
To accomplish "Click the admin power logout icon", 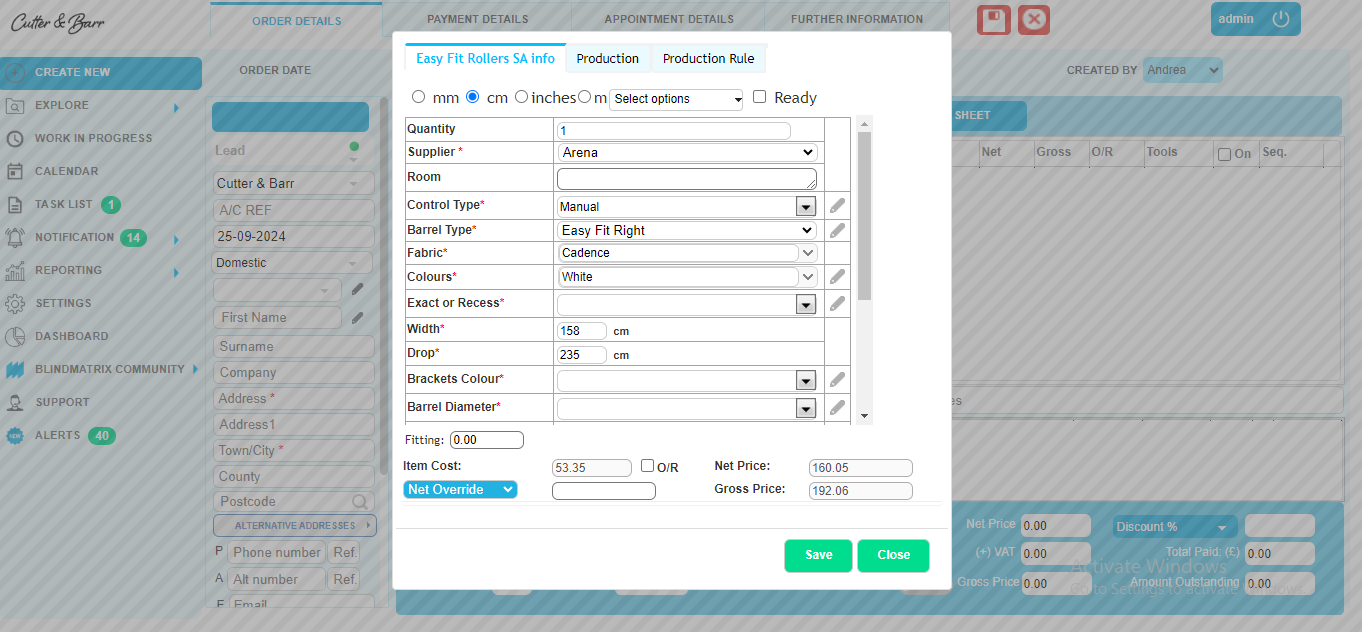I will click(1280, 19).
